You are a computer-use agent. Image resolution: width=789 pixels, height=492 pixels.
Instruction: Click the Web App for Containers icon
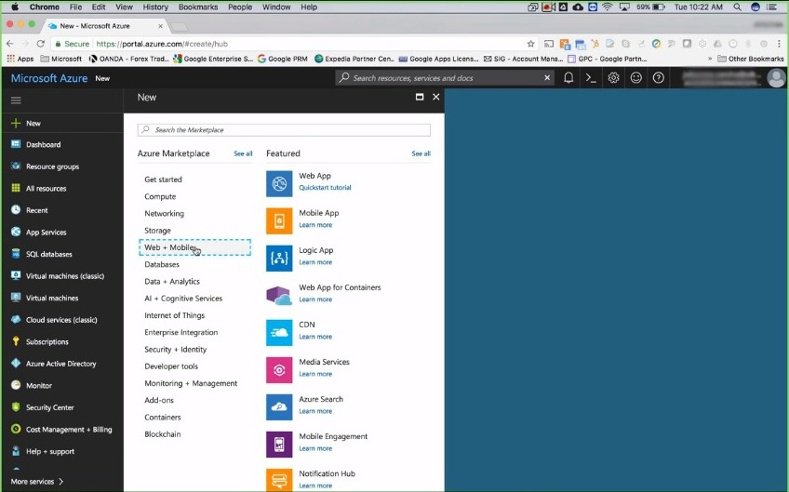click(279, 295)
